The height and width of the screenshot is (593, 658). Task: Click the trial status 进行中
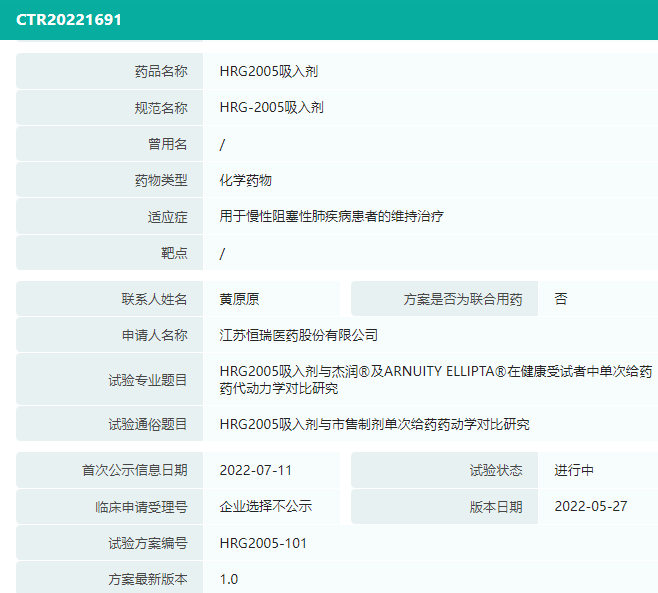[574, 470]
